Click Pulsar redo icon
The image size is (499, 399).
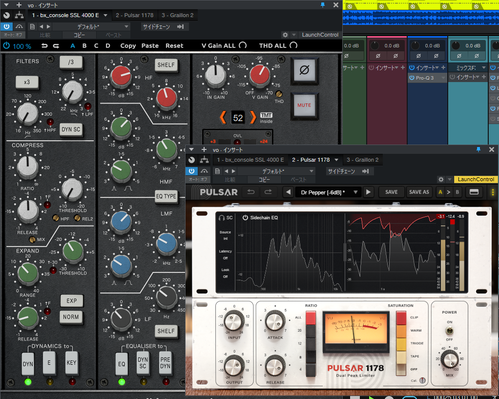pyautogui.click(x=268, y=192)
